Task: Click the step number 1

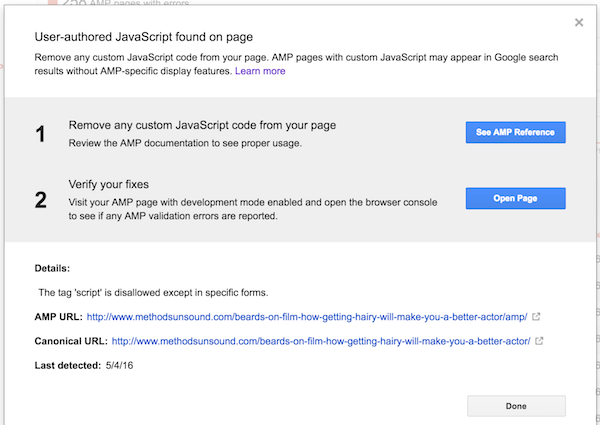Action: (40, 134)
